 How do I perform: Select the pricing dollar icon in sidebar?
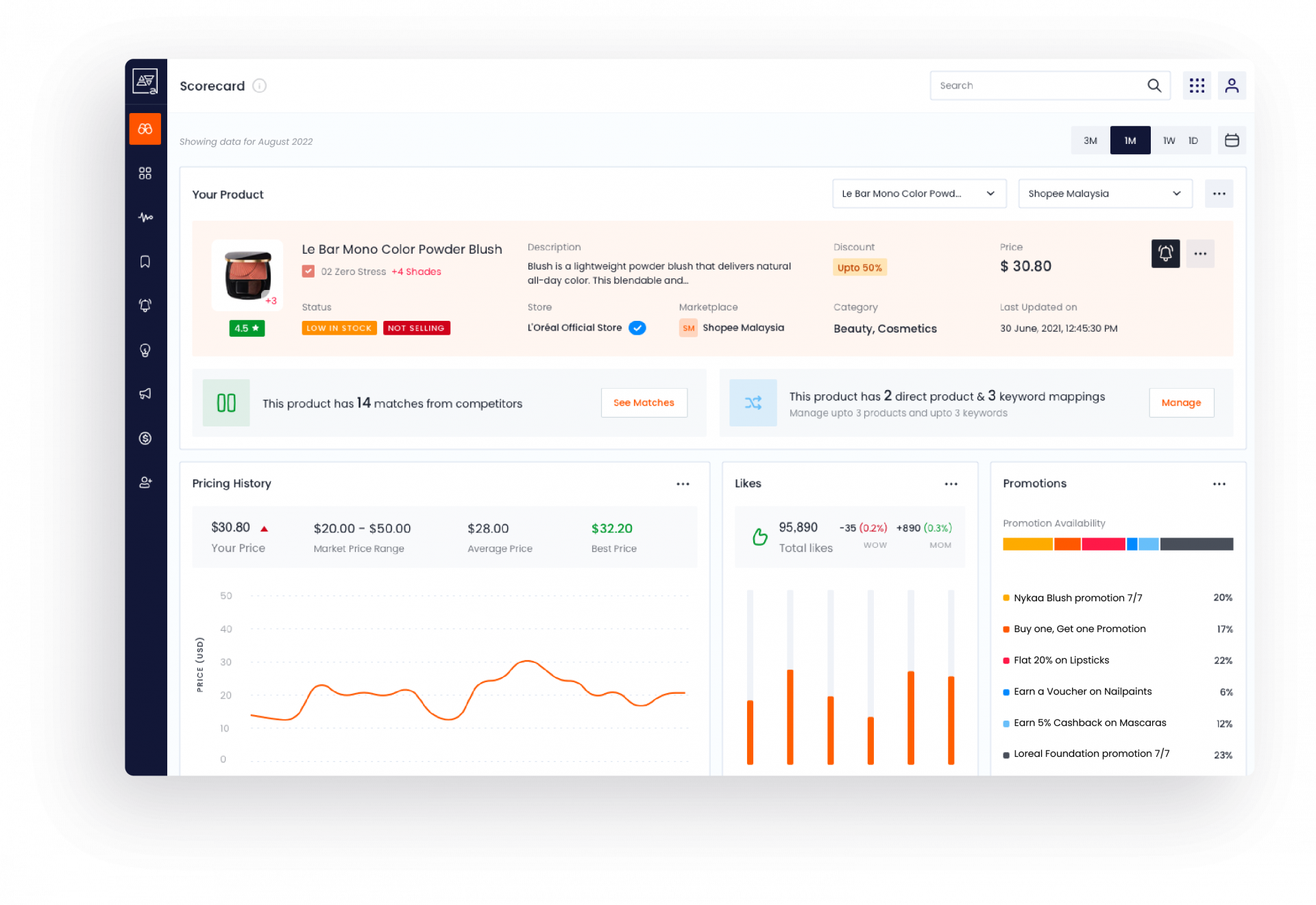pos(145,438)
